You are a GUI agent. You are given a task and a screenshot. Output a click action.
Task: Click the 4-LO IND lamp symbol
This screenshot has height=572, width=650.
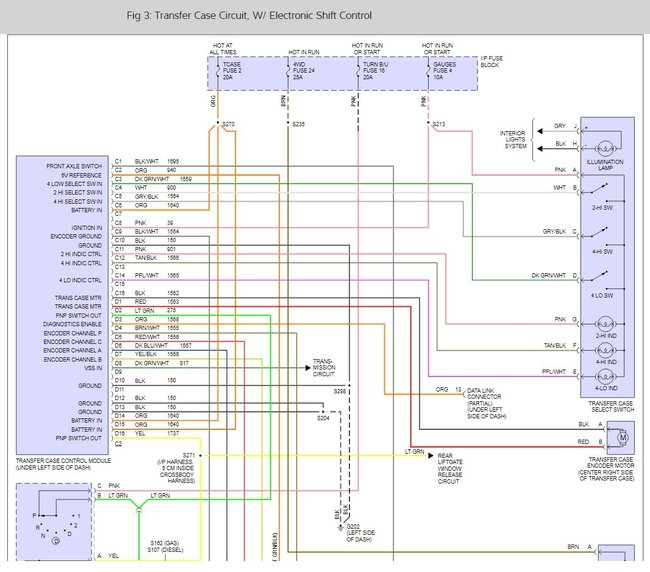coord(606,376)
